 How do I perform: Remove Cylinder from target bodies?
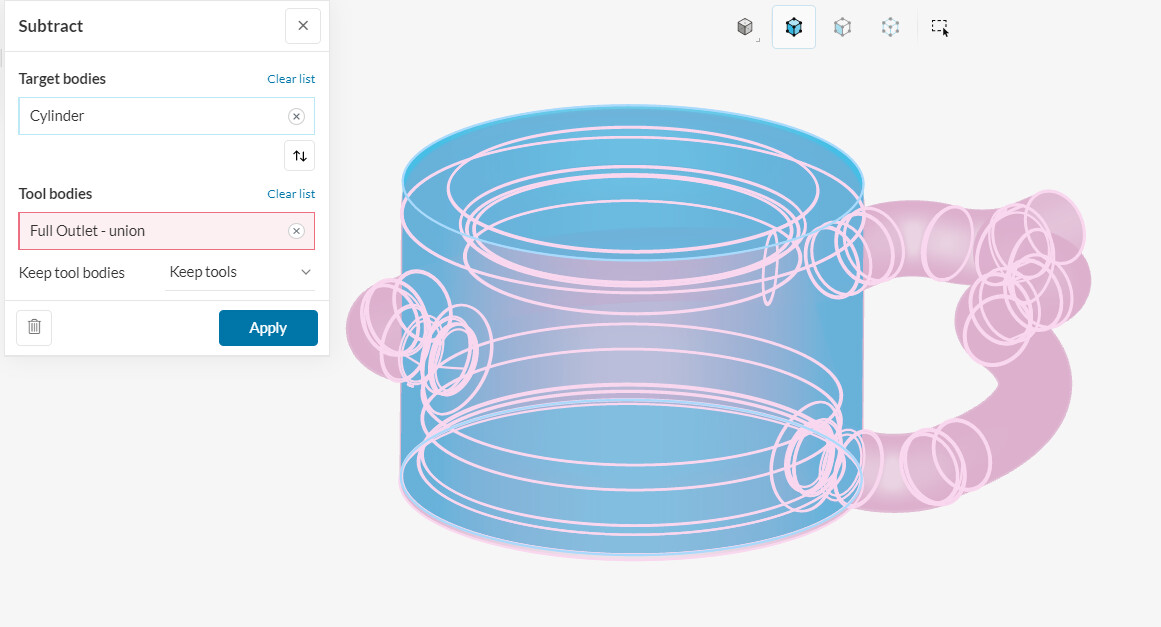(296, 116)
